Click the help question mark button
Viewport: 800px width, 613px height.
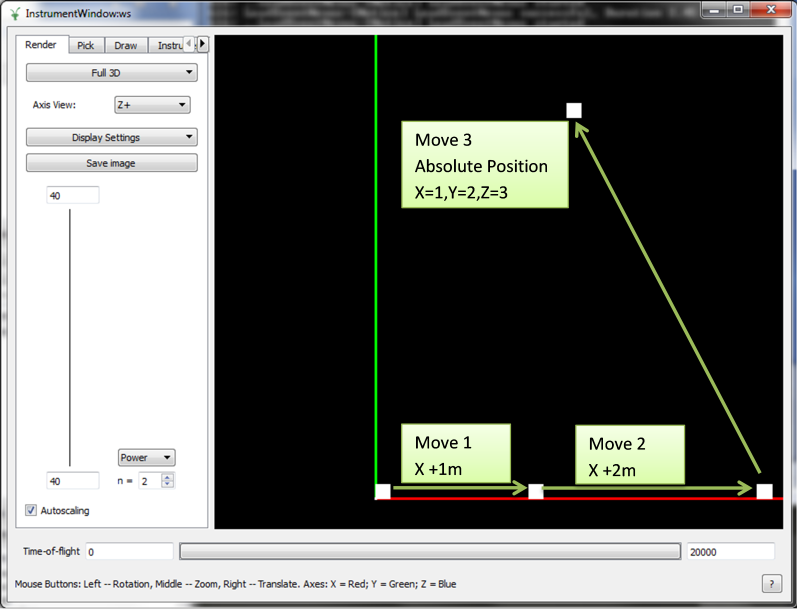click(771, 583)
